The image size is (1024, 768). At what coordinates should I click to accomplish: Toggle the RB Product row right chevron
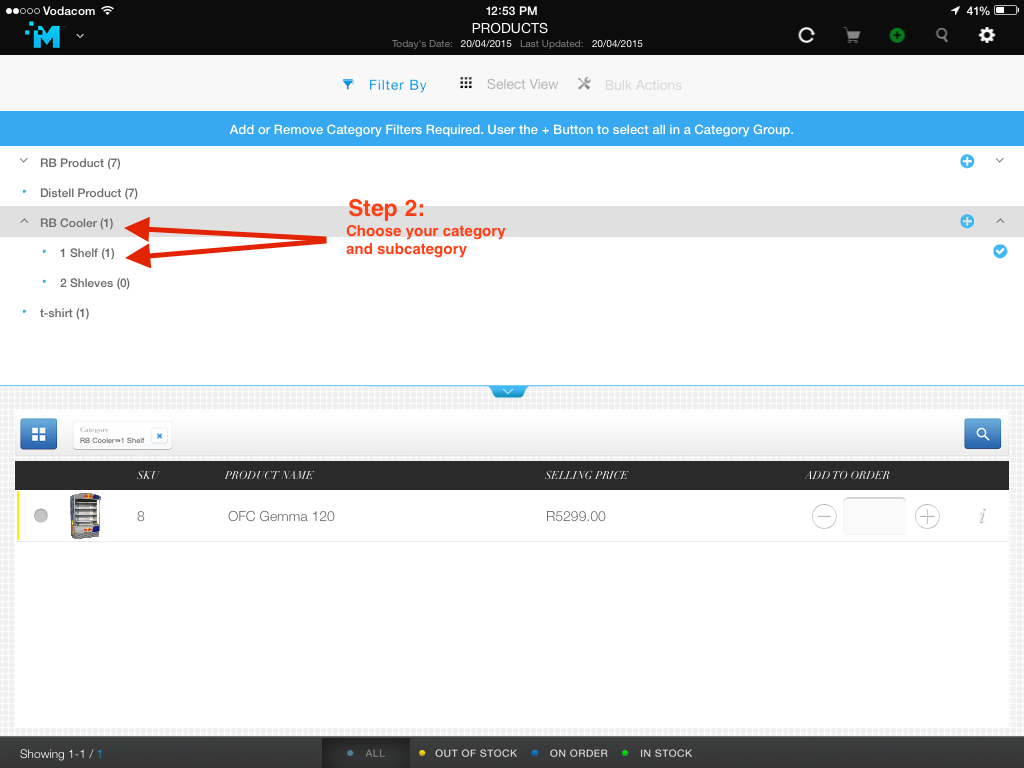999,161
